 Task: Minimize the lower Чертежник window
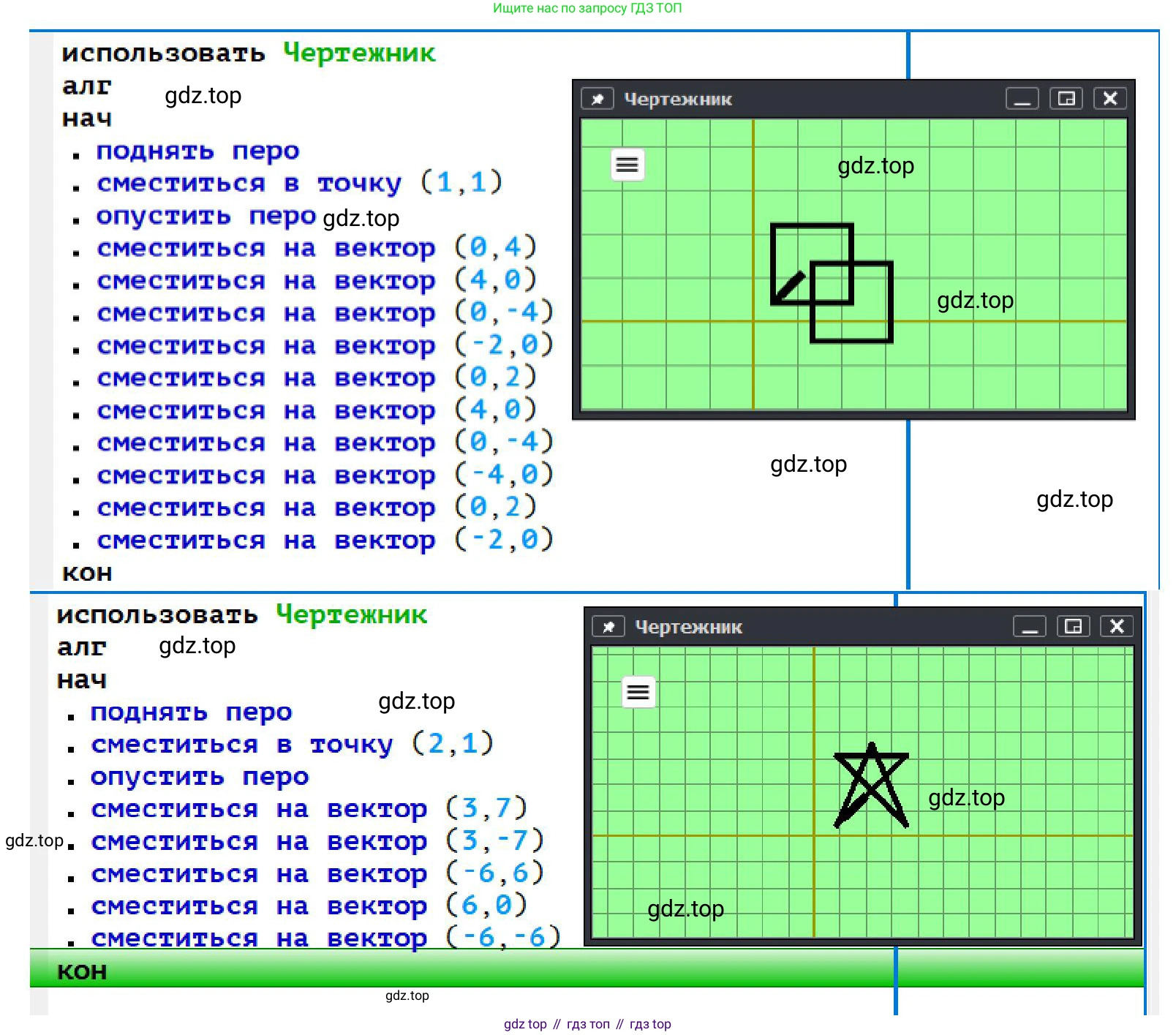tap(1030, 626)
